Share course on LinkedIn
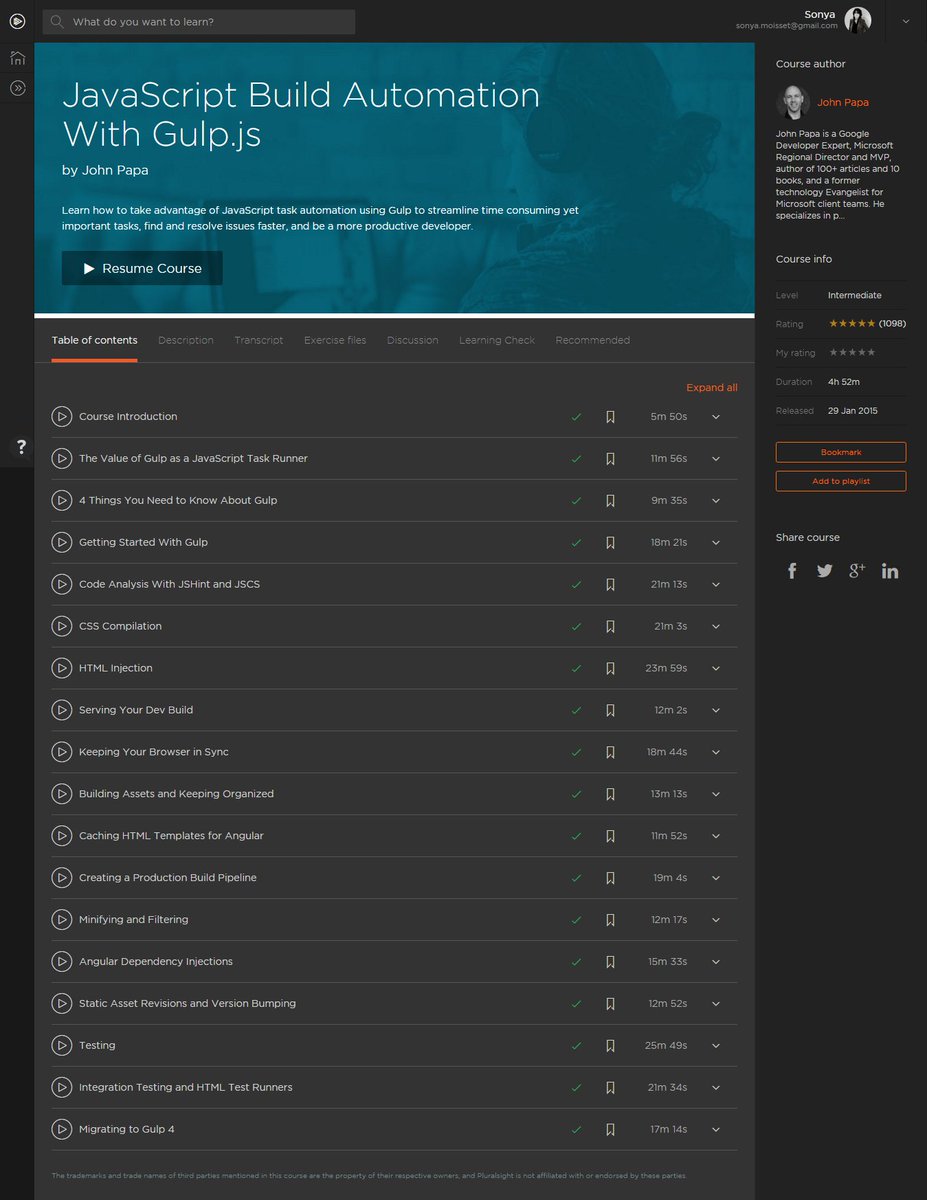The image size is (927, 1200). point(890,571)
